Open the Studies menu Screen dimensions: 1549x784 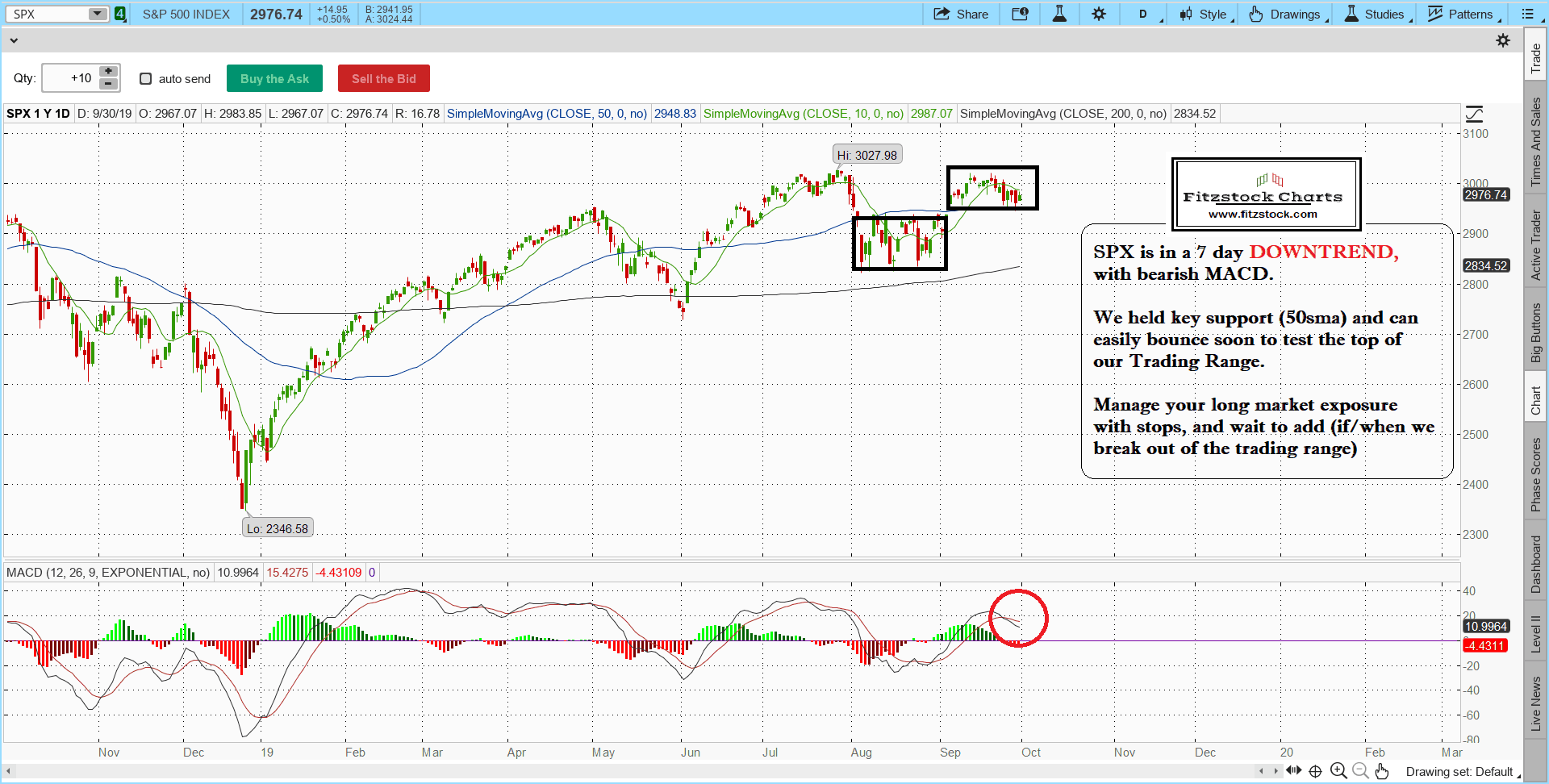[x=1376, y=14]
